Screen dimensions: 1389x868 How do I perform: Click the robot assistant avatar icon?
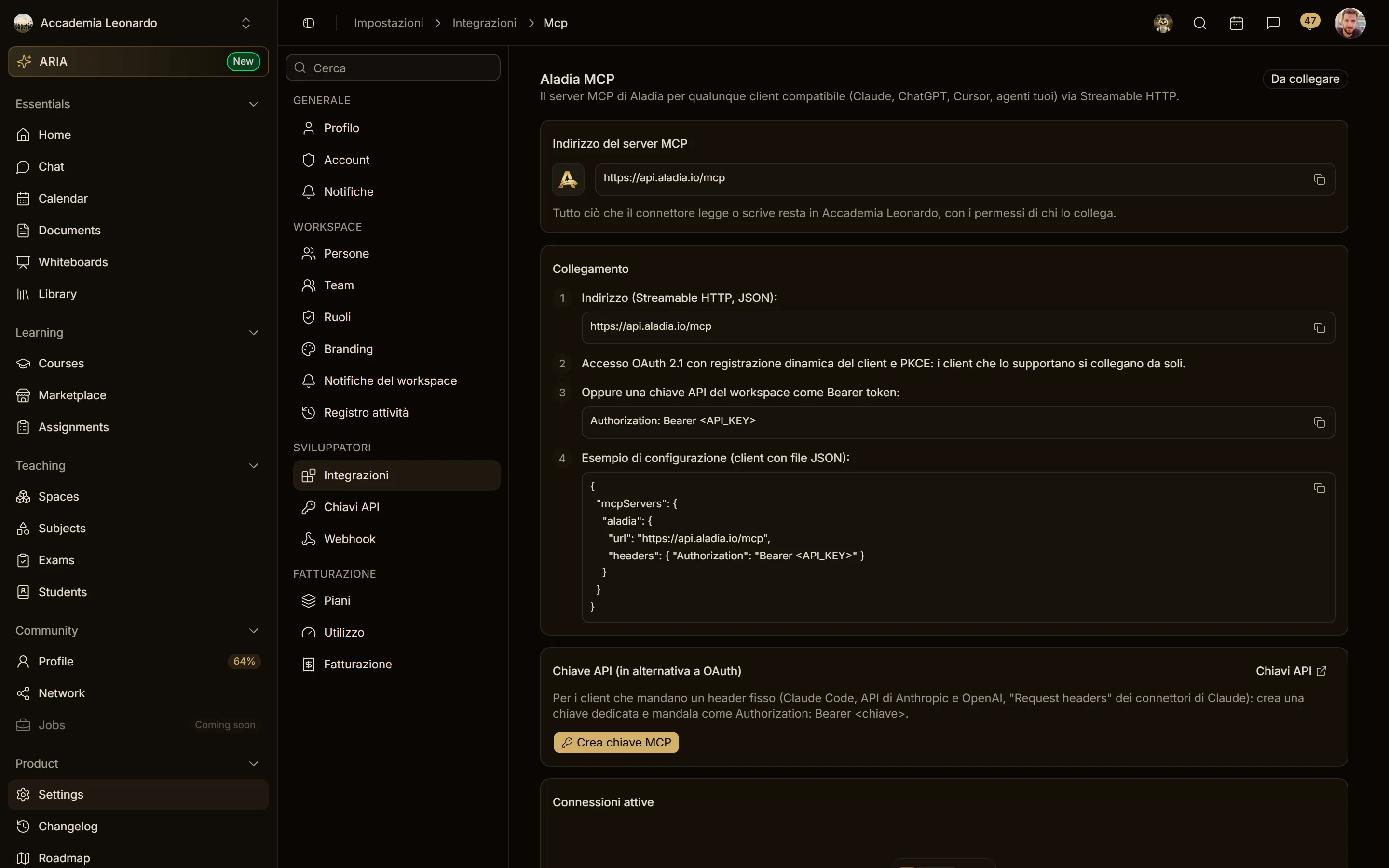tap(1163, 23)
